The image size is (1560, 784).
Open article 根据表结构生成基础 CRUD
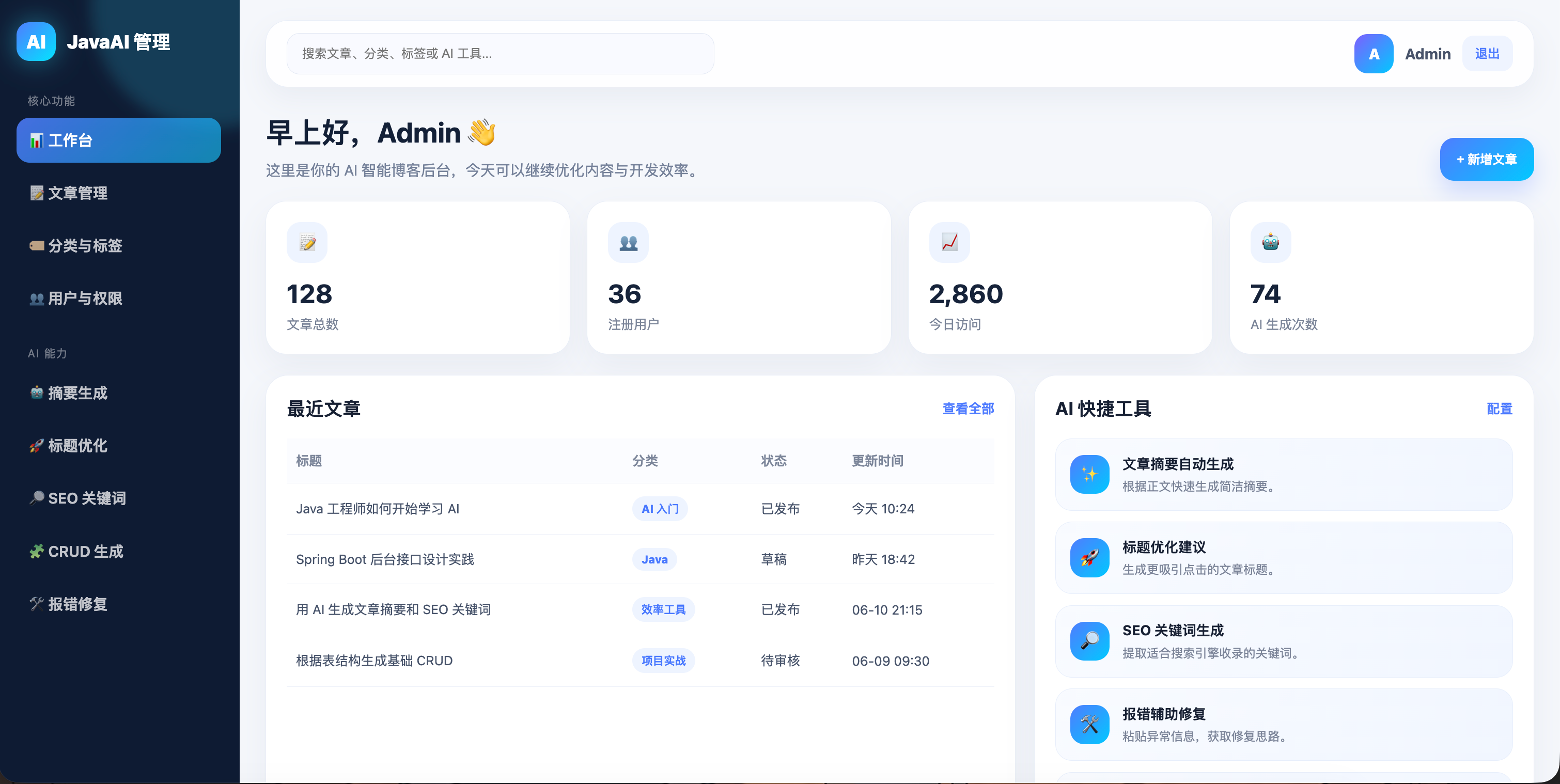[373, 661]
